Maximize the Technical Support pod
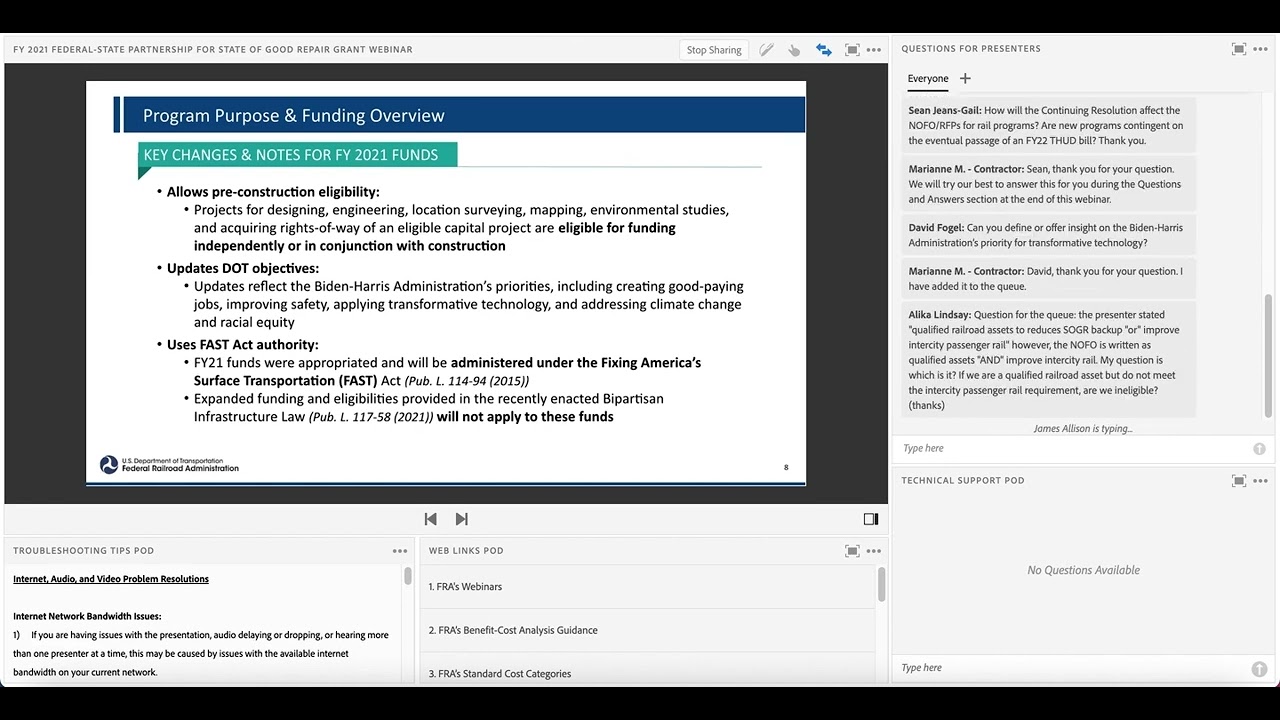1280x720 pixels. coord(1239,481)
